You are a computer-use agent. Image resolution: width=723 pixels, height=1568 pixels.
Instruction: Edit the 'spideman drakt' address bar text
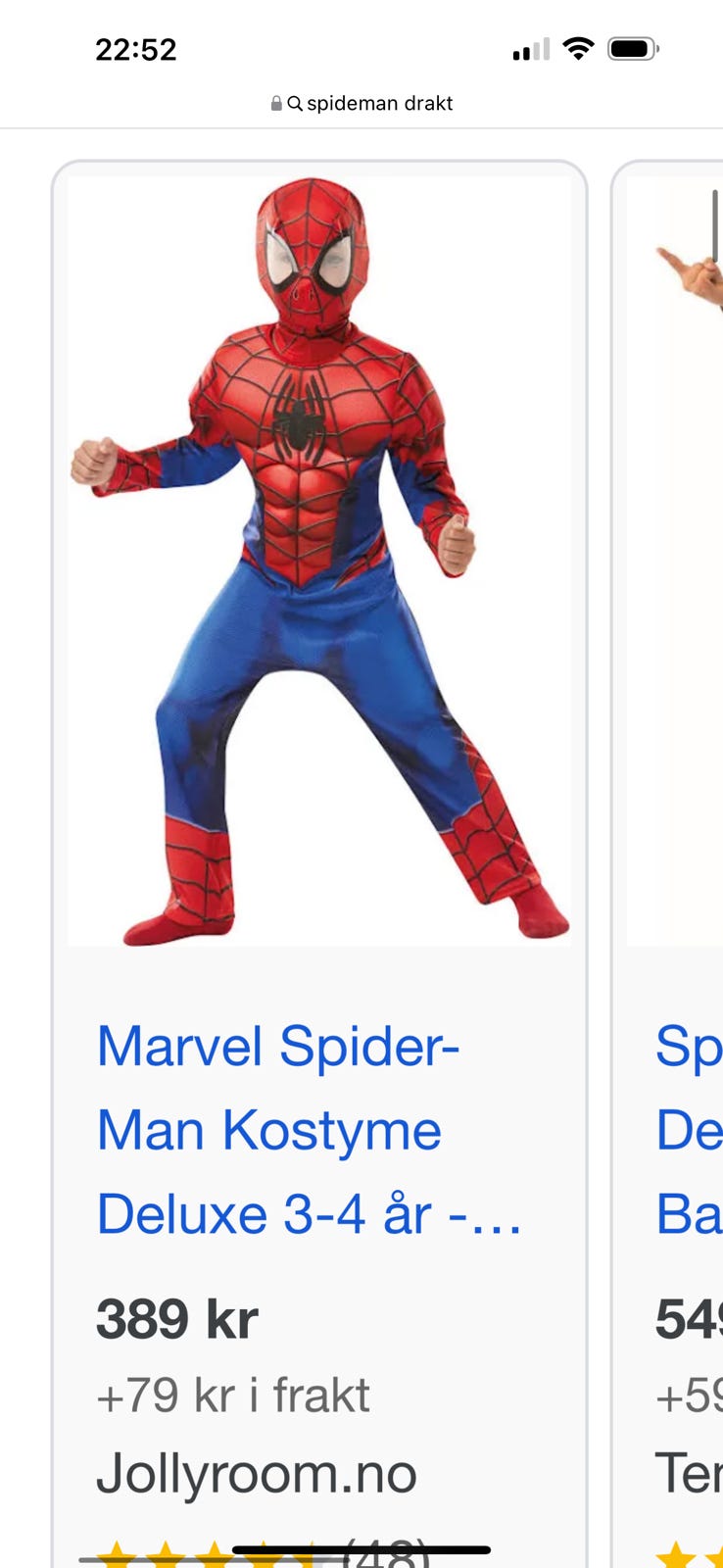(x=379, y=103)
